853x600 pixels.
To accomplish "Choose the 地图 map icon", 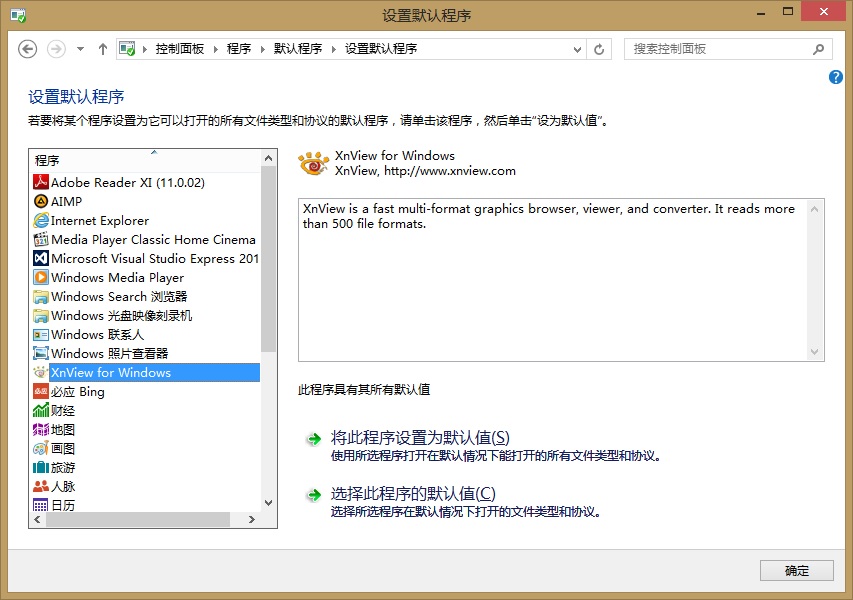I will [41, 430].
